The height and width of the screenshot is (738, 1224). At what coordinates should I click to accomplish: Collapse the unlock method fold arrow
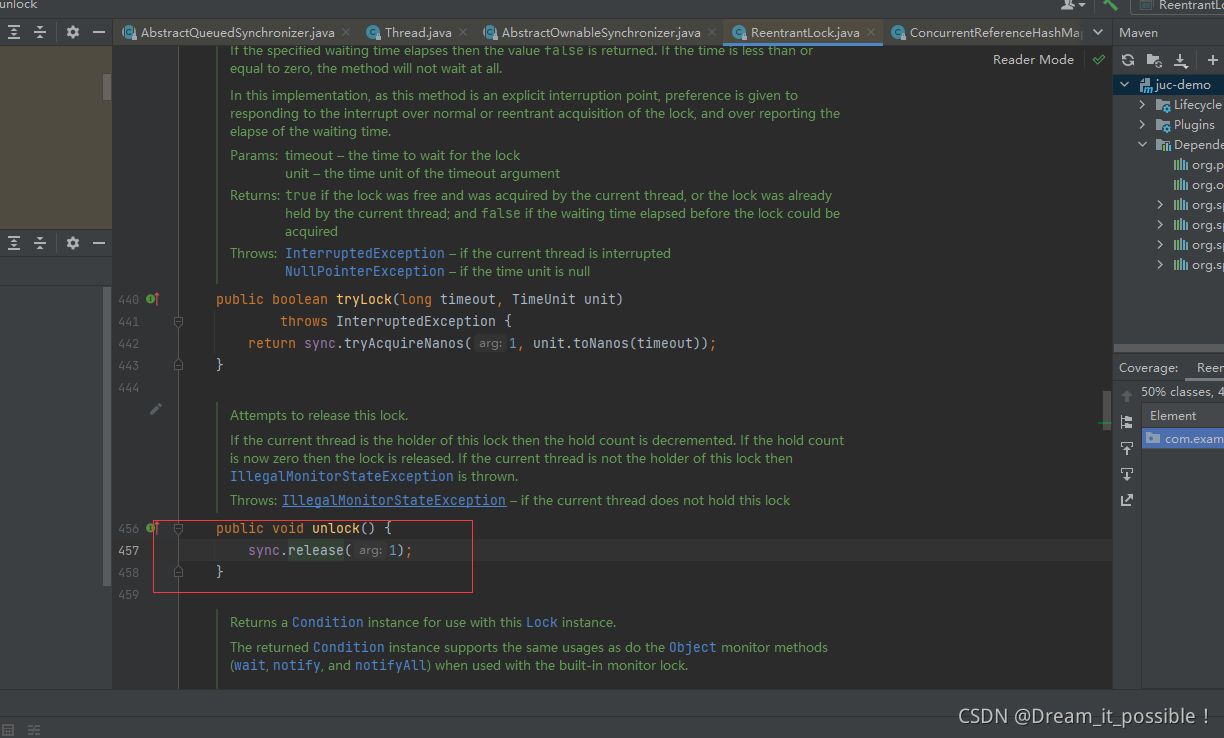click(178, 528)
